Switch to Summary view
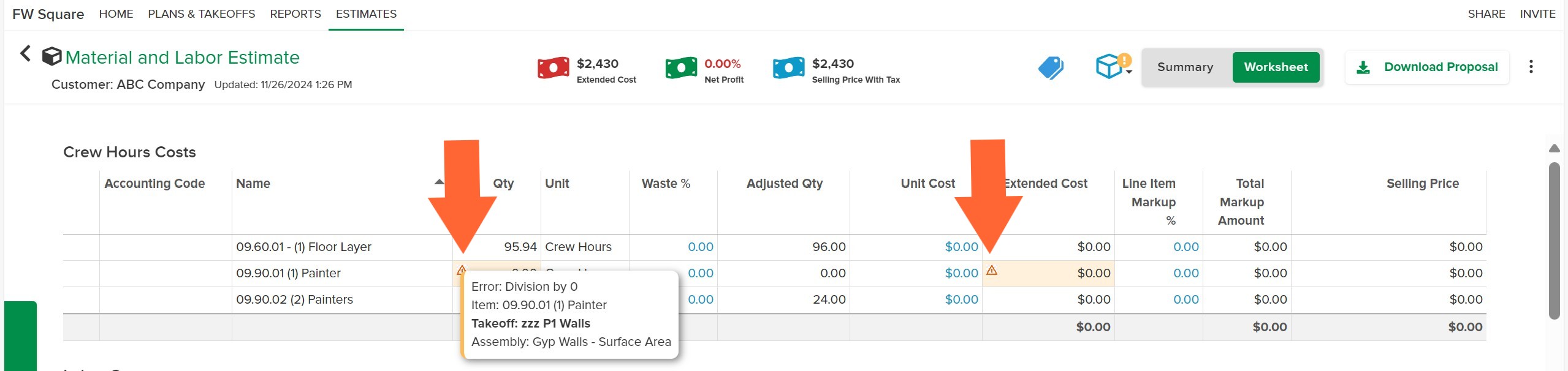 pyautogui.click(x=1185, y=67)
